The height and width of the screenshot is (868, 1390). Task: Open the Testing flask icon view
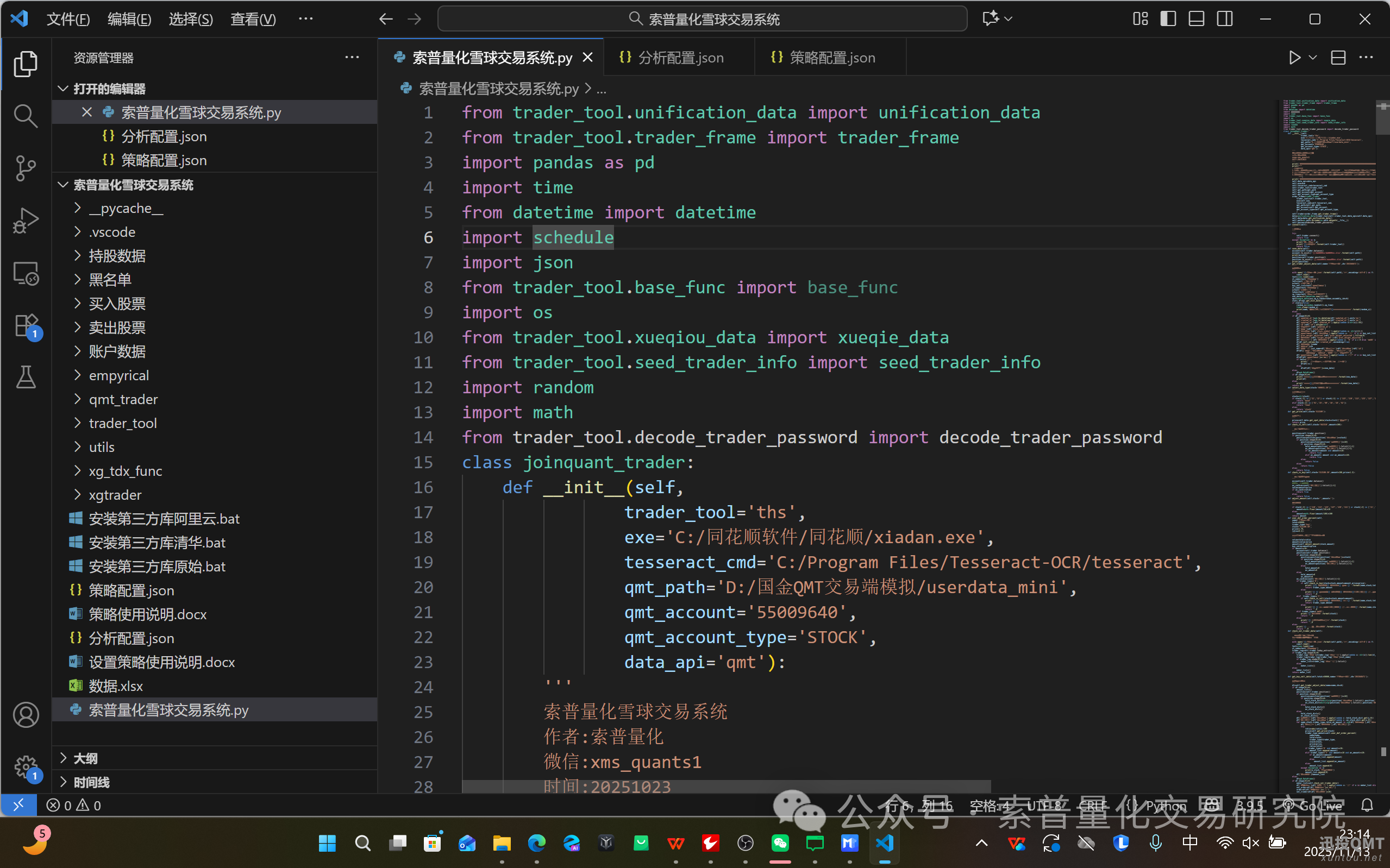(x=25, y=377)
